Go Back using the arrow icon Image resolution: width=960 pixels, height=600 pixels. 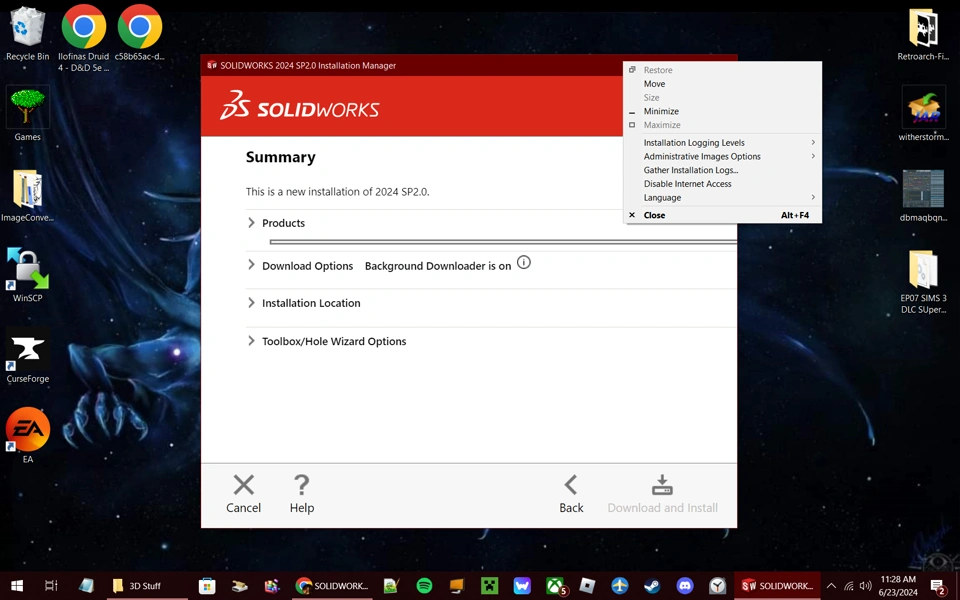(x=571, y=485)
